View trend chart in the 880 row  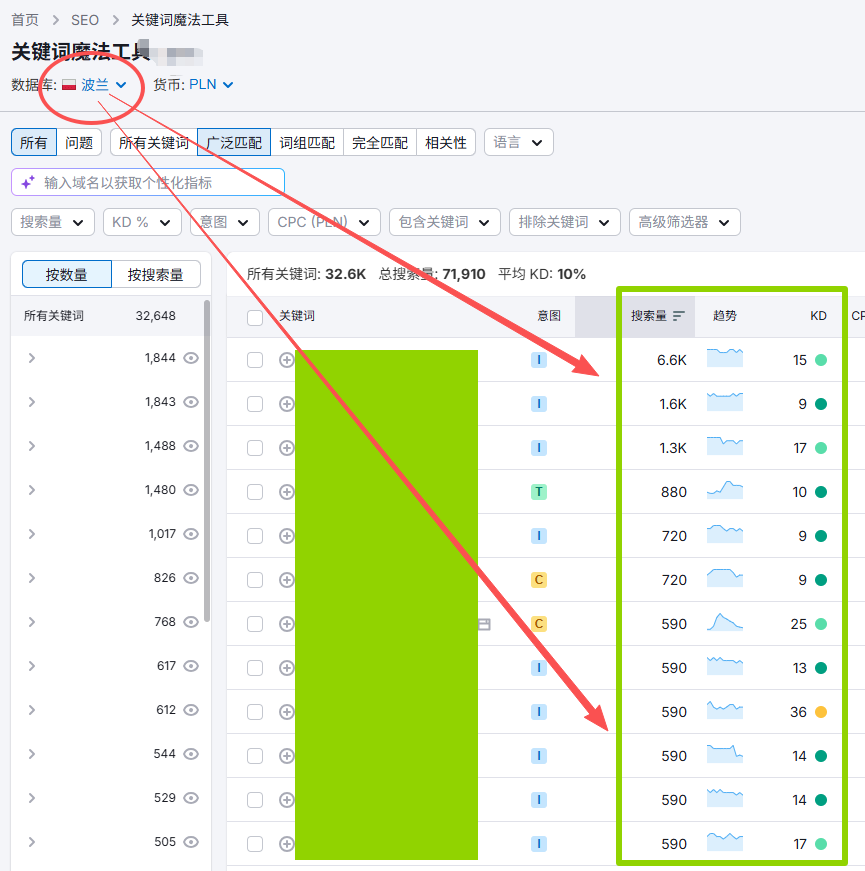pyautogui.click(x=724, y=489)
